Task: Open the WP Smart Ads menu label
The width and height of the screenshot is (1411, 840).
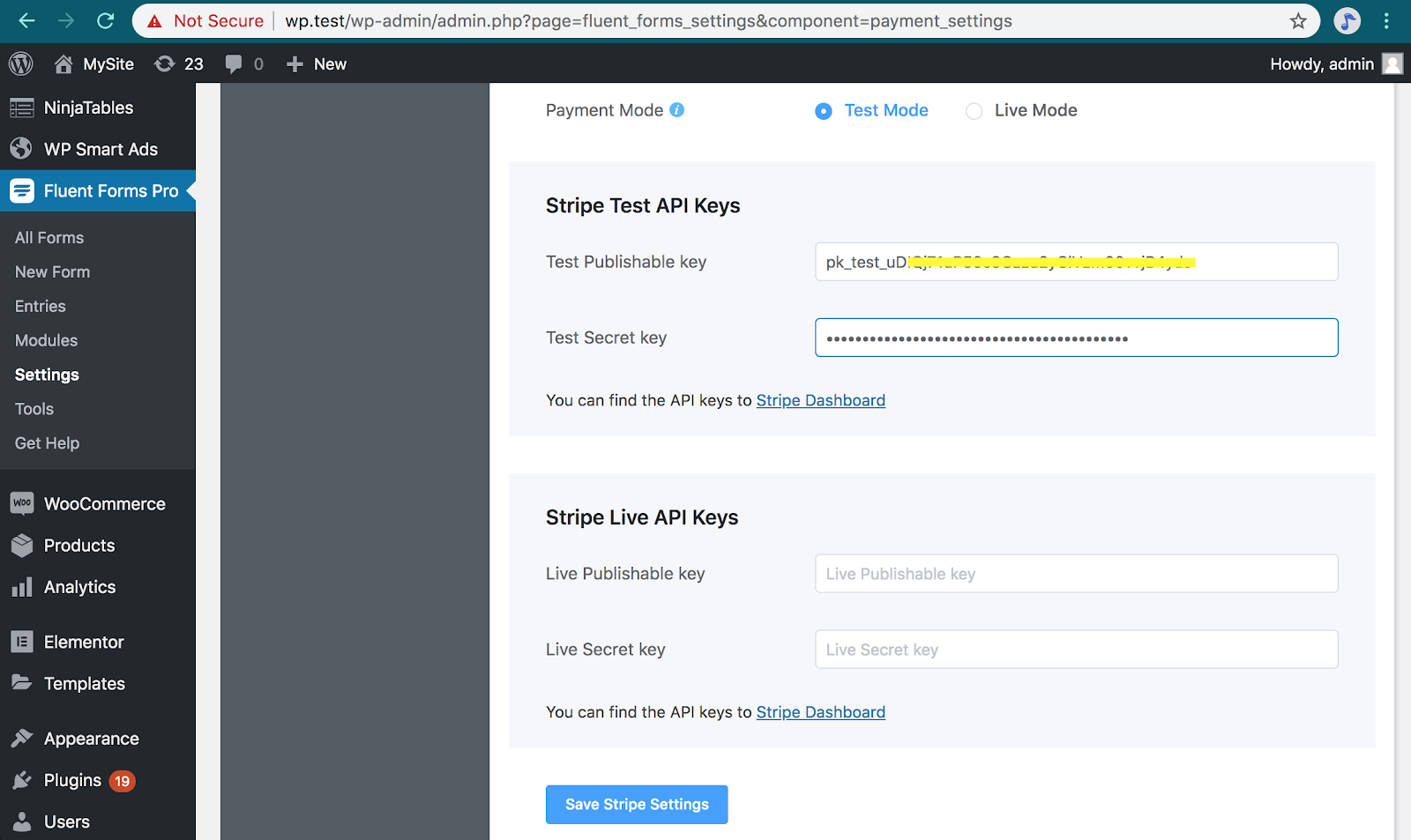Action: pos(101,149)
